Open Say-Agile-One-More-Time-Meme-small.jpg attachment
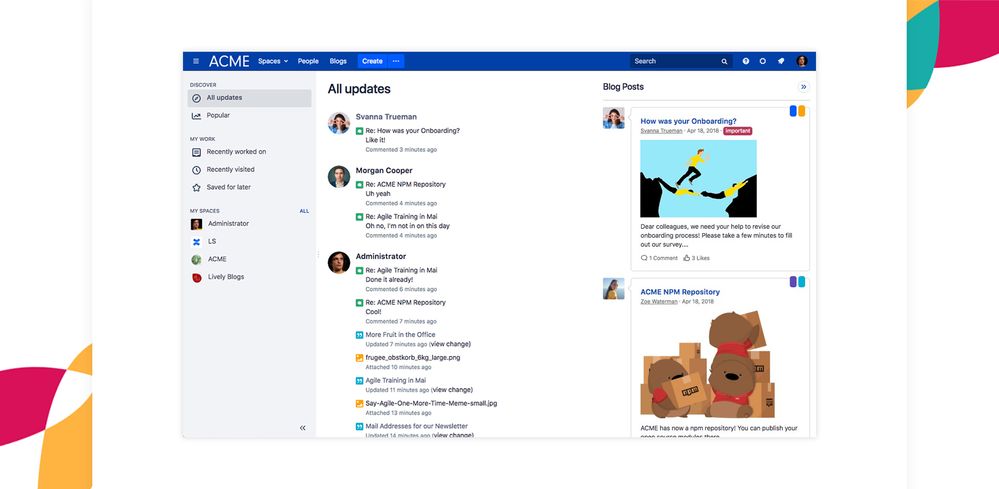 click(x=431, y=404)
